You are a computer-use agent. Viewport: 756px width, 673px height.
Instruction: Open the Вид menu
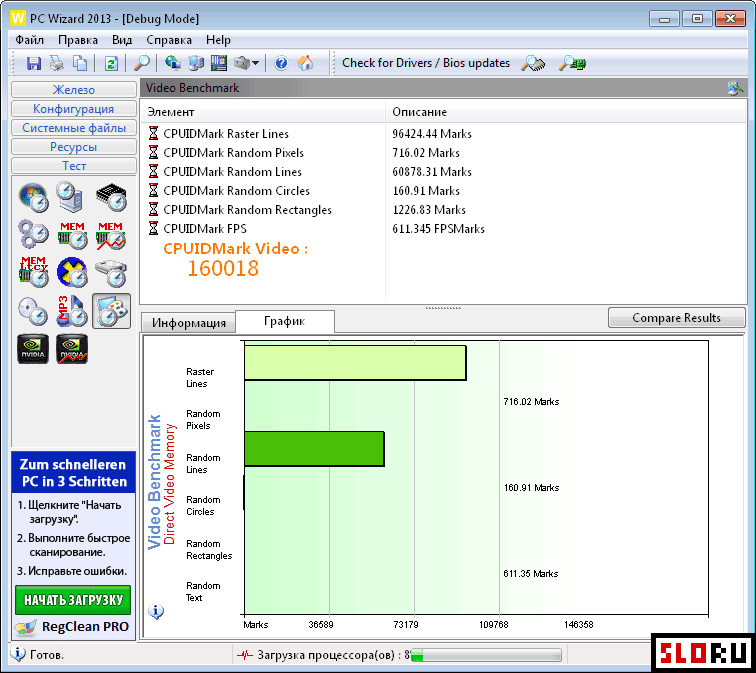122,40
